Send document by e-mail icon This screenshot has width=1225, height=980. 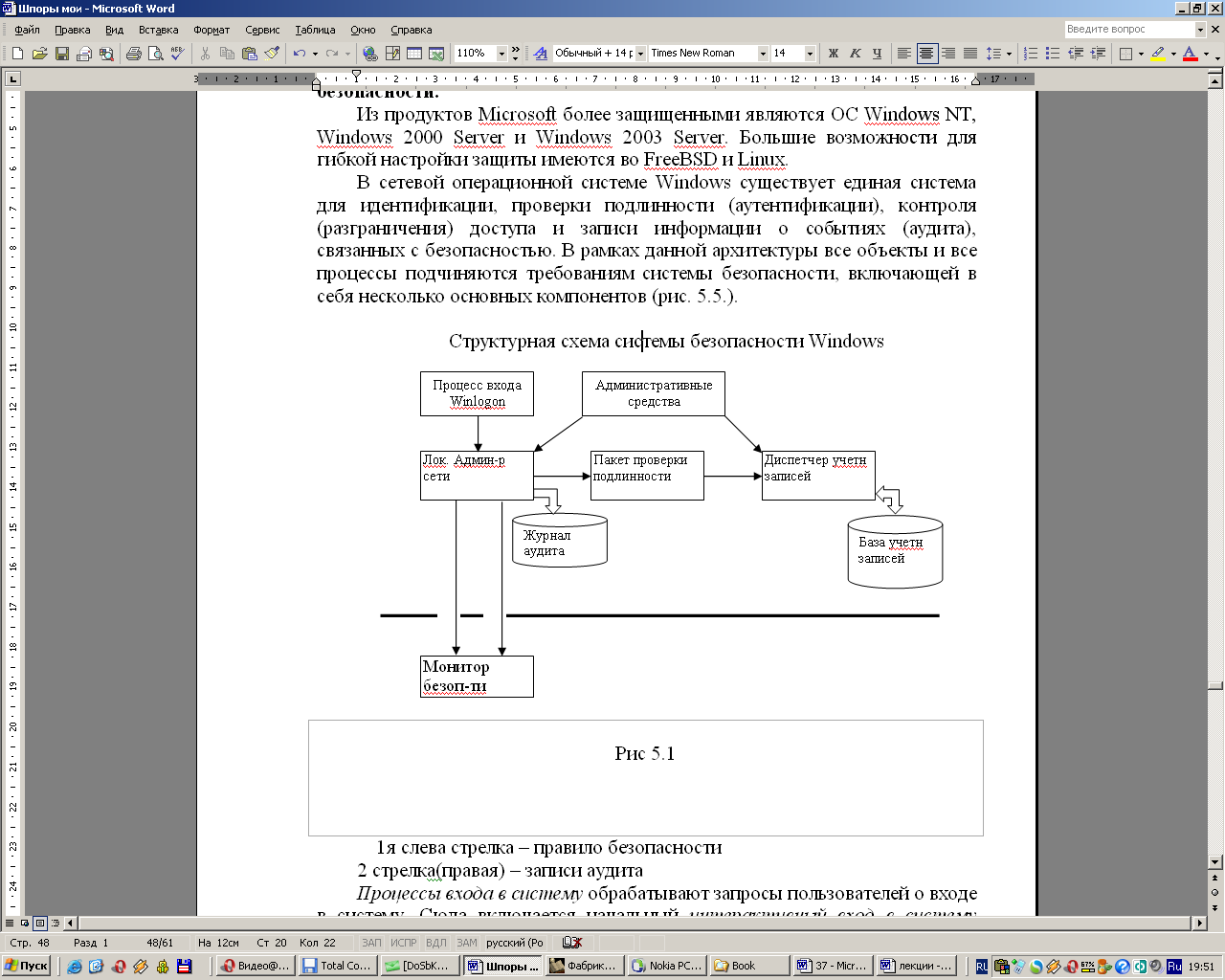83,54
